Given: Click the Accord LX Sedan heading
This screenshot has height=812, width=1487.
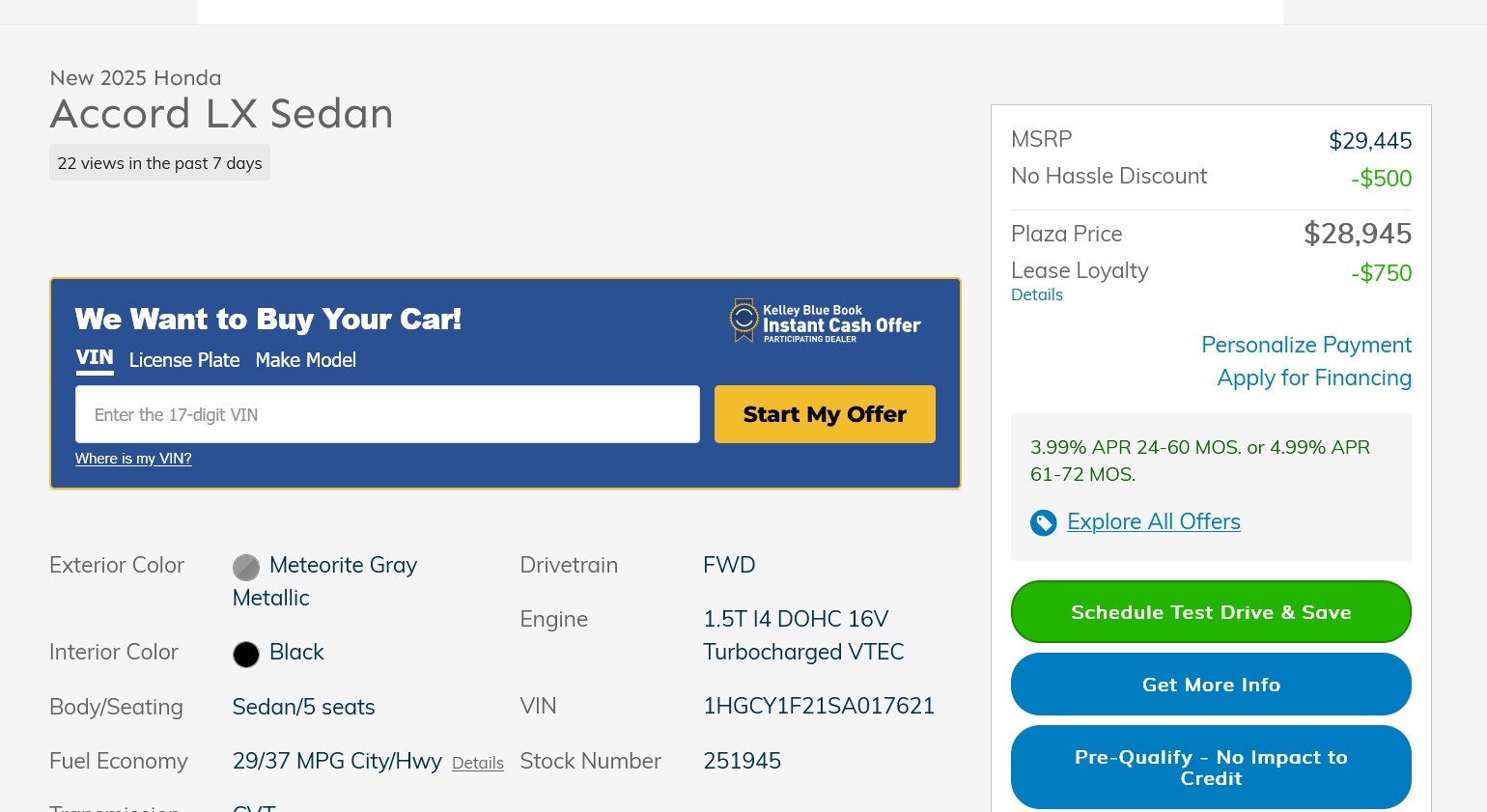Looking at the screenshot, I should pyautogui.click(x=222, y=114).
